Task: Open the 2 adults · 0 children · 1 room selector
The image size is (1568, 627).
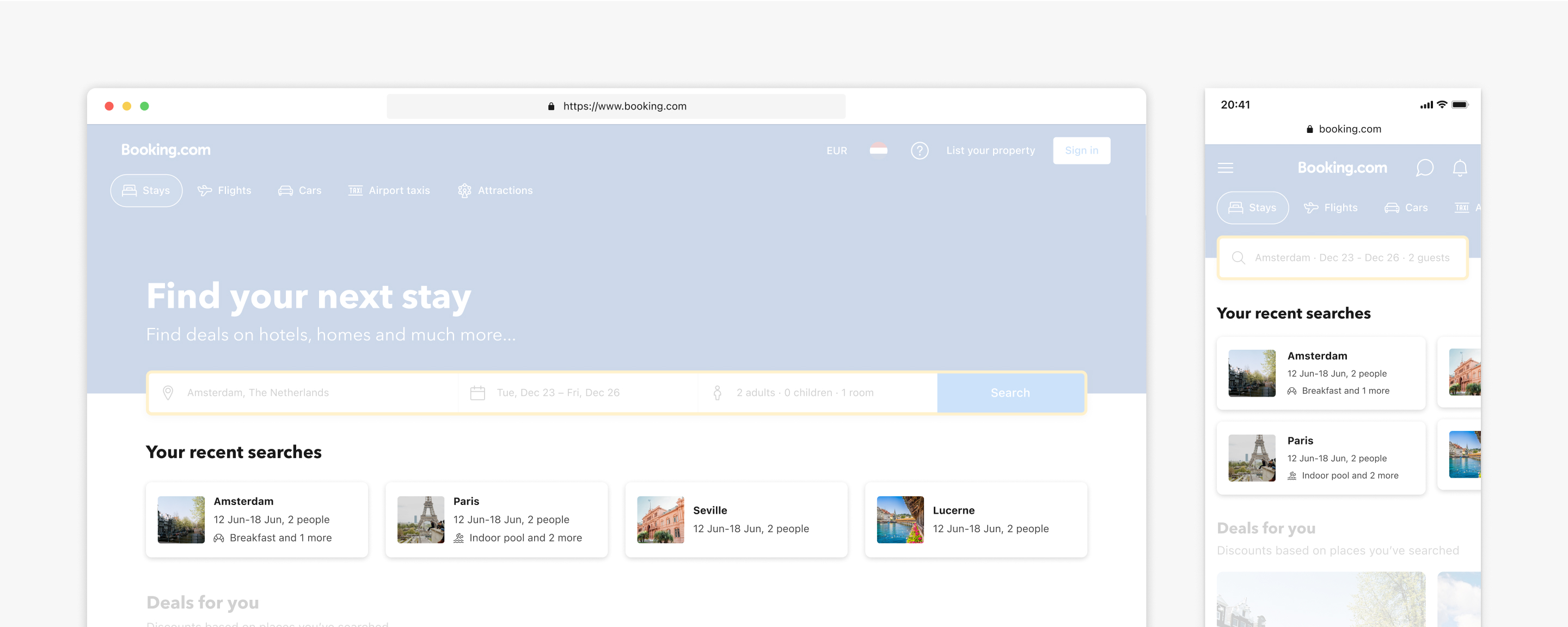Action: [817, 393]
